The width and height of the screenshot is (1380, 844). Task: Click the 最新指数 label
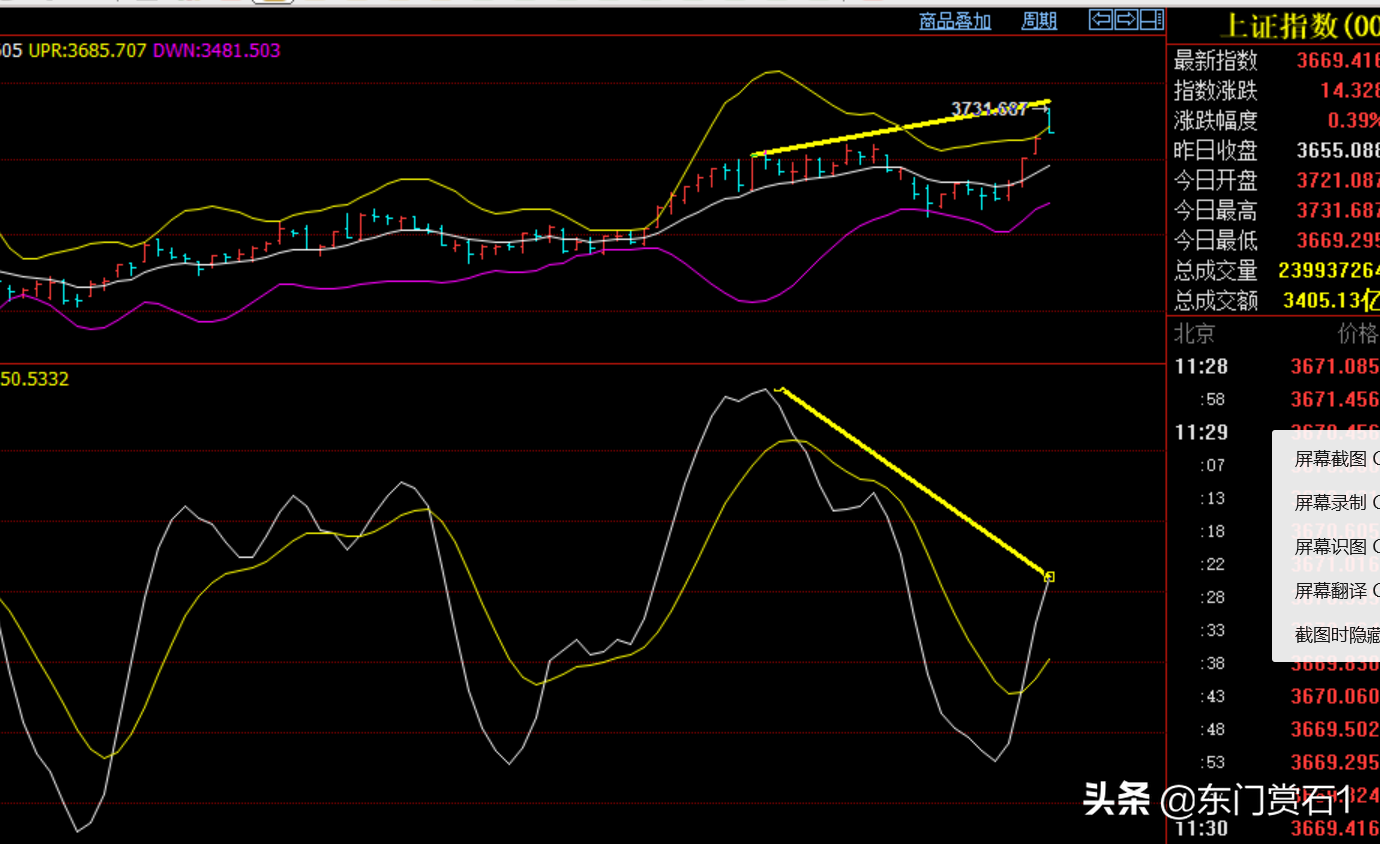1215,60
